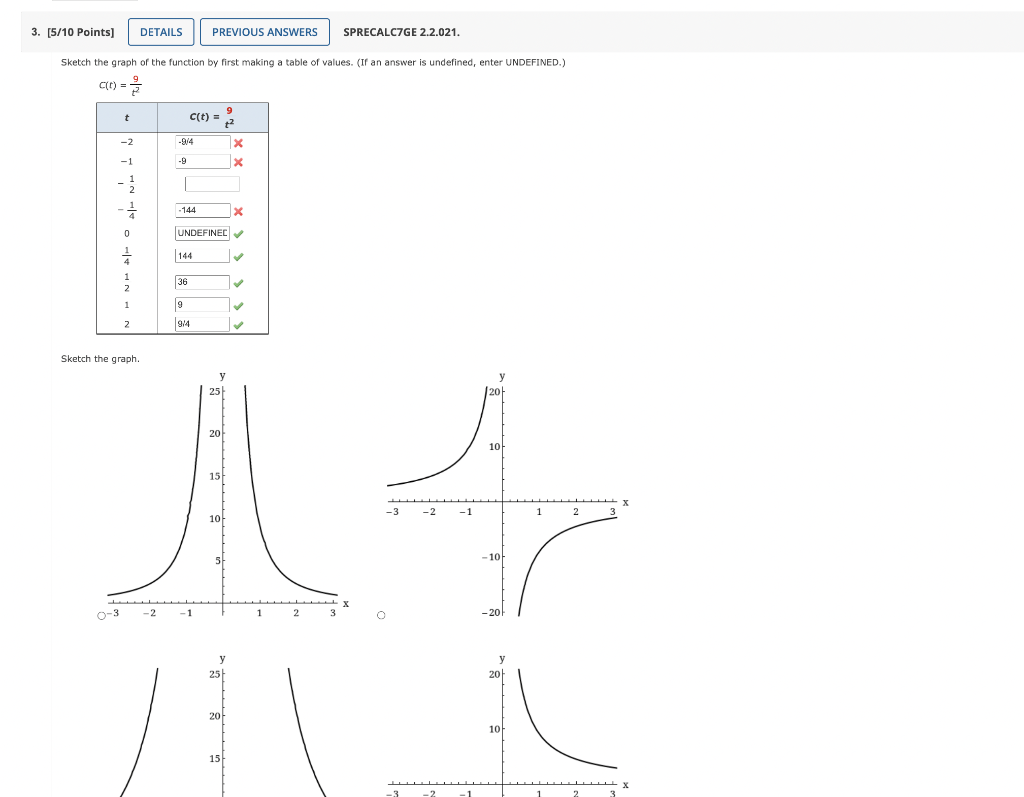Click the -9/4 answer input field

coord(201,143)
